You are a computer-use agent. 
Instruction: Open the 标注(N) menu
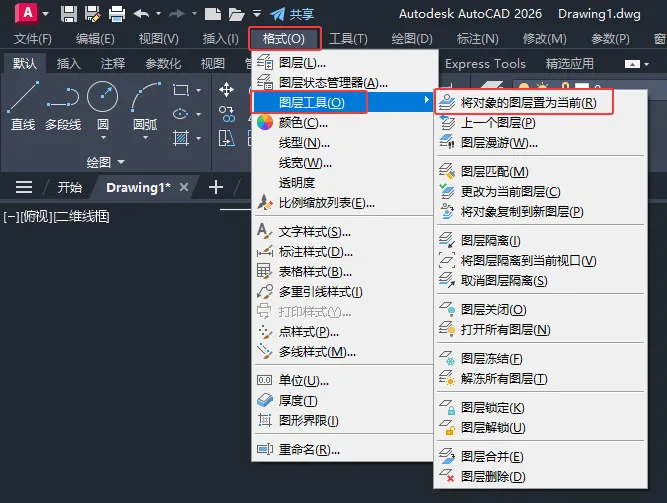pyautogui.click(x=477, y=39)
